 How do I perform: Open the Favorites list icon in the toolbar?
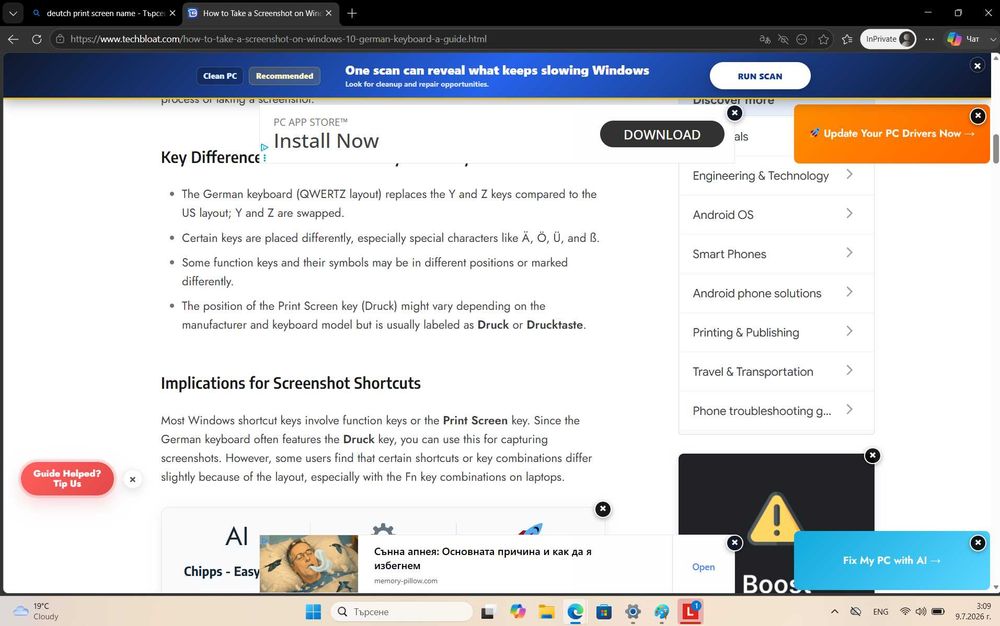[847, 39]
